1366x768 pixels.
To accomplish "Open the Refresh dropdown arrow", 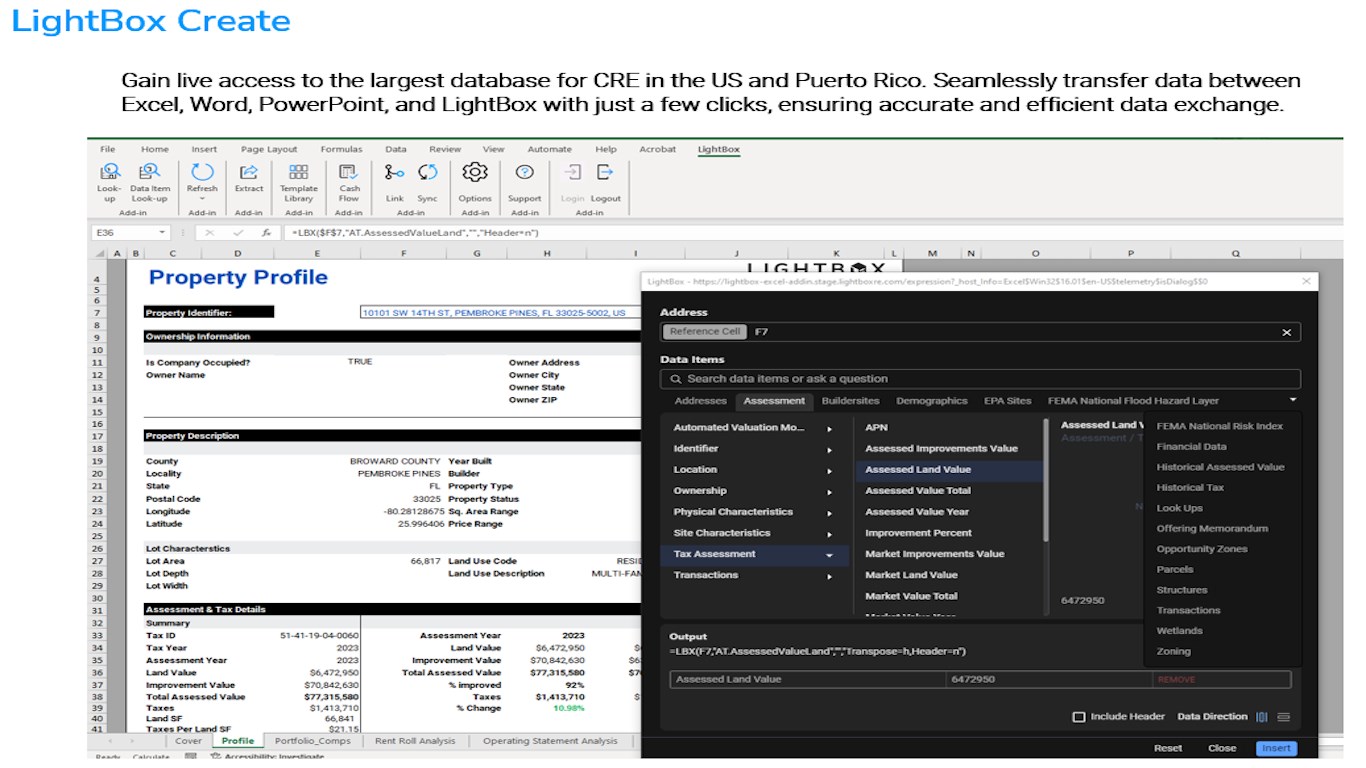I will pyautogui.click(x=202, y=198).
